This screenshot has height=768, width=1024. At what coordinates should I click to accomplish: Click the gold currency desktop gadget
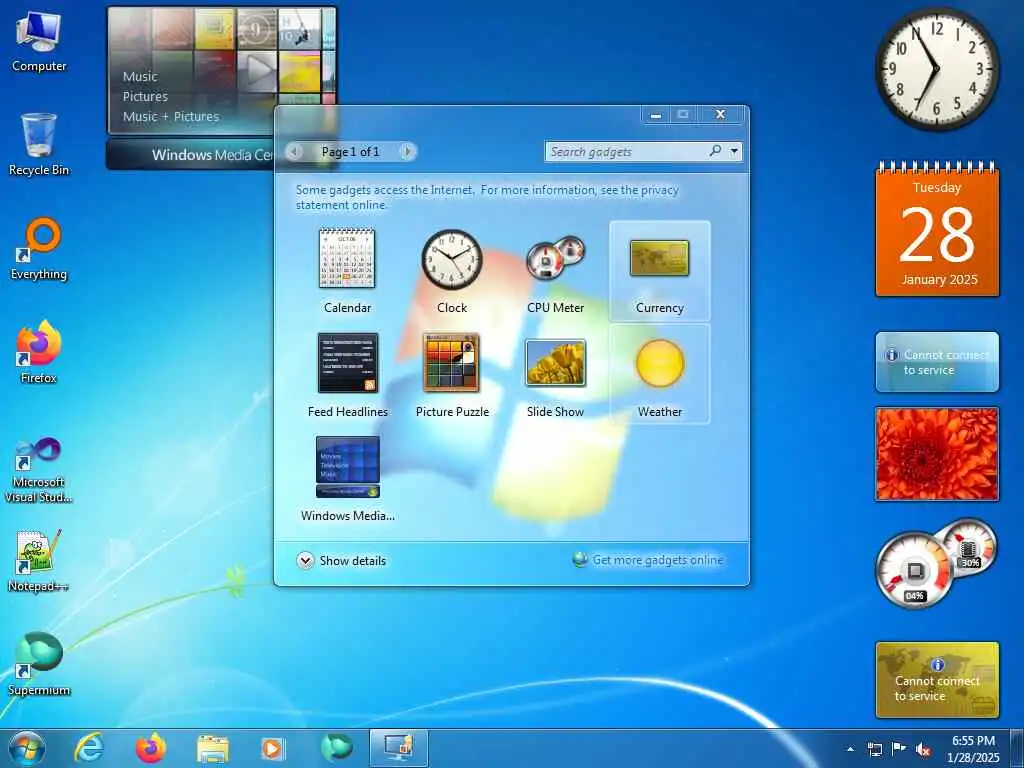(x=937, y=679)
